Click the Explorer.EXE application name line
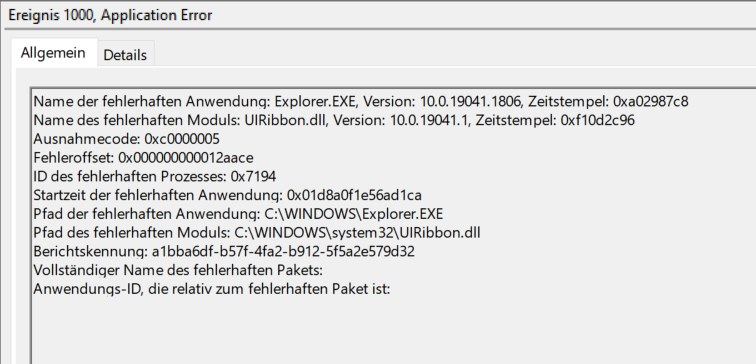756x364 pixels. [x=361, y=102]
